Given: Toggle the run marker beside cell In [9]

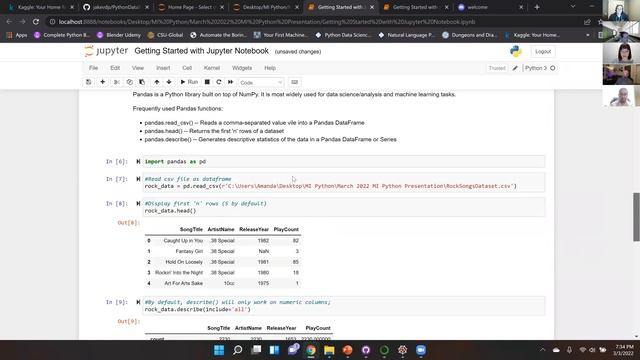Looking at the screenshot, I should tap(138, 302).
